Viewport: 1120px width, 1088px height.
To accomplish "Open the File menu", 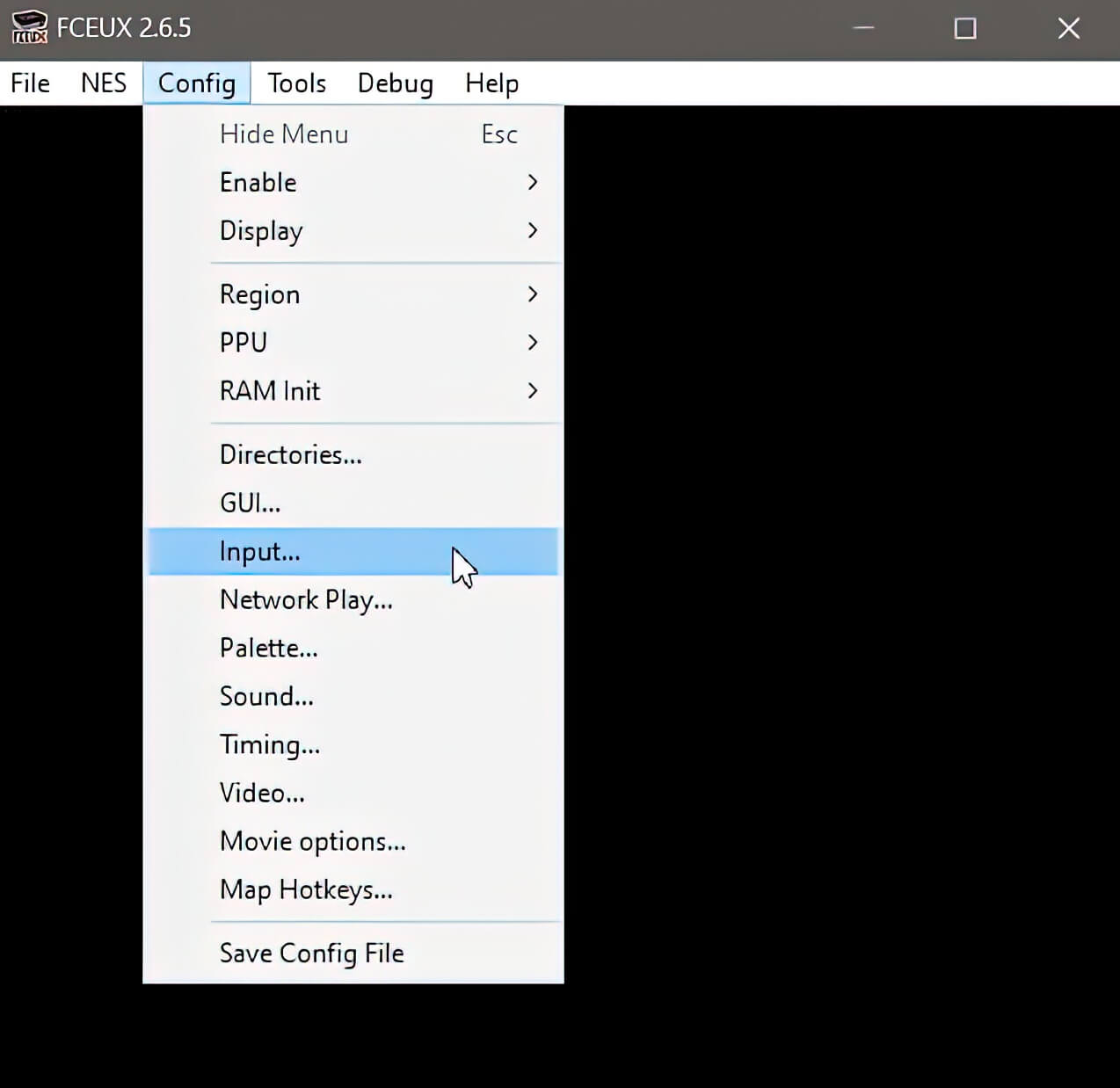I will 31,83.
